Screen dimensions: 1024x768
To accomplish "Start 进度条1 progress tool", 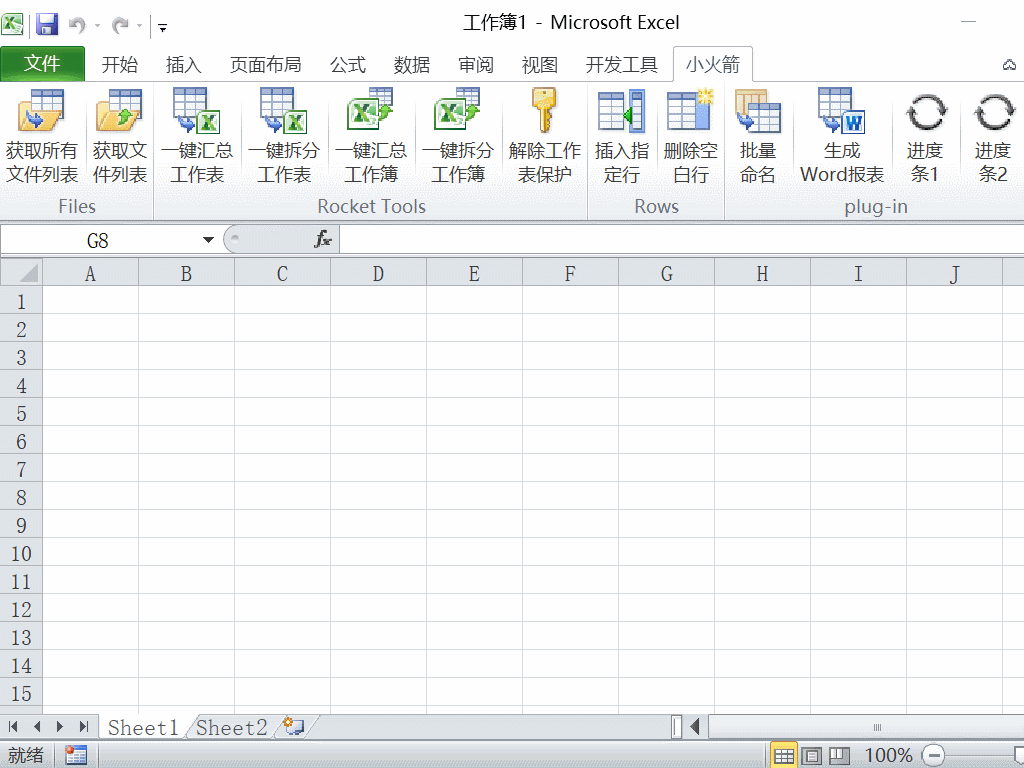I will 925,136.
